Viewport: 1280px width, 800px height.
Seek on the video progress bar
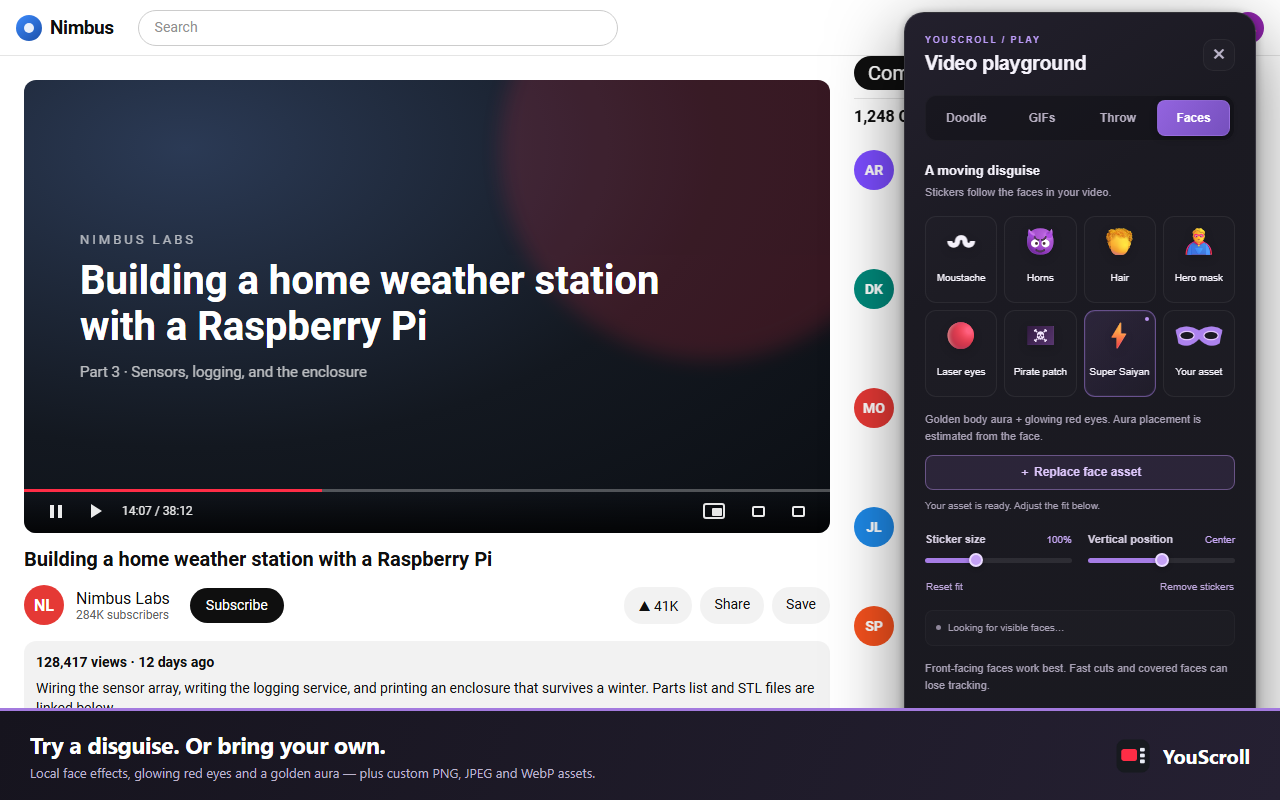[x=427, y=490]
